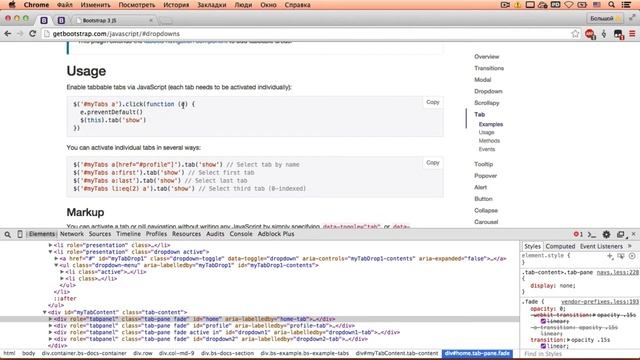This screenshot has width=640, height=360.
Task: Open navs.less:228 source link
Action: pyautogui.click(x=617, y=272)
